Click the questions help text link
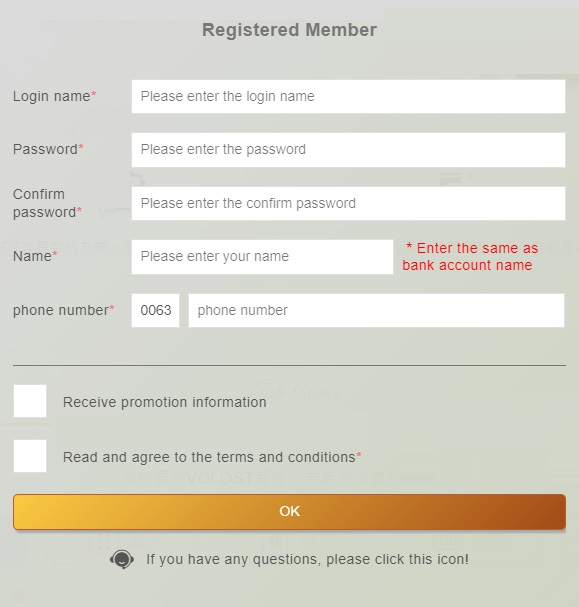The width and height of the screenshot is (579, 607). 307,559
